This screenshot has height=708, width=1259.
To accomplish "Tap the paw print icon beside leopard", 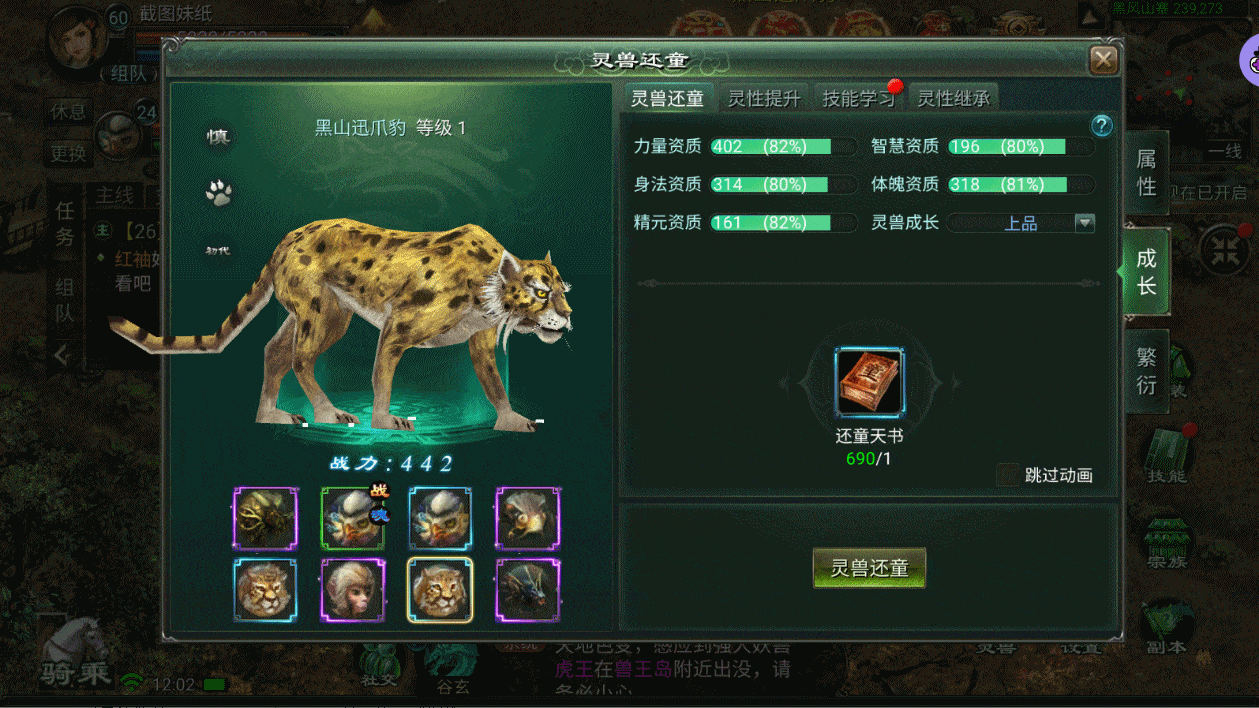I will point(218,192).
